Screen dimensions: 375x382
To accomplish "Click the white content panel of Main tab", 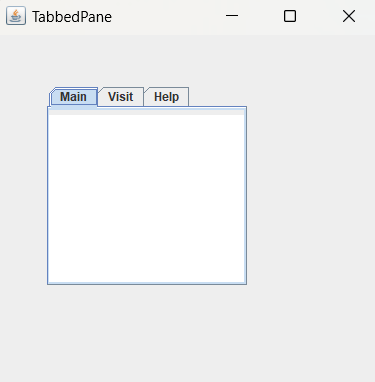I will click(147, 199).
